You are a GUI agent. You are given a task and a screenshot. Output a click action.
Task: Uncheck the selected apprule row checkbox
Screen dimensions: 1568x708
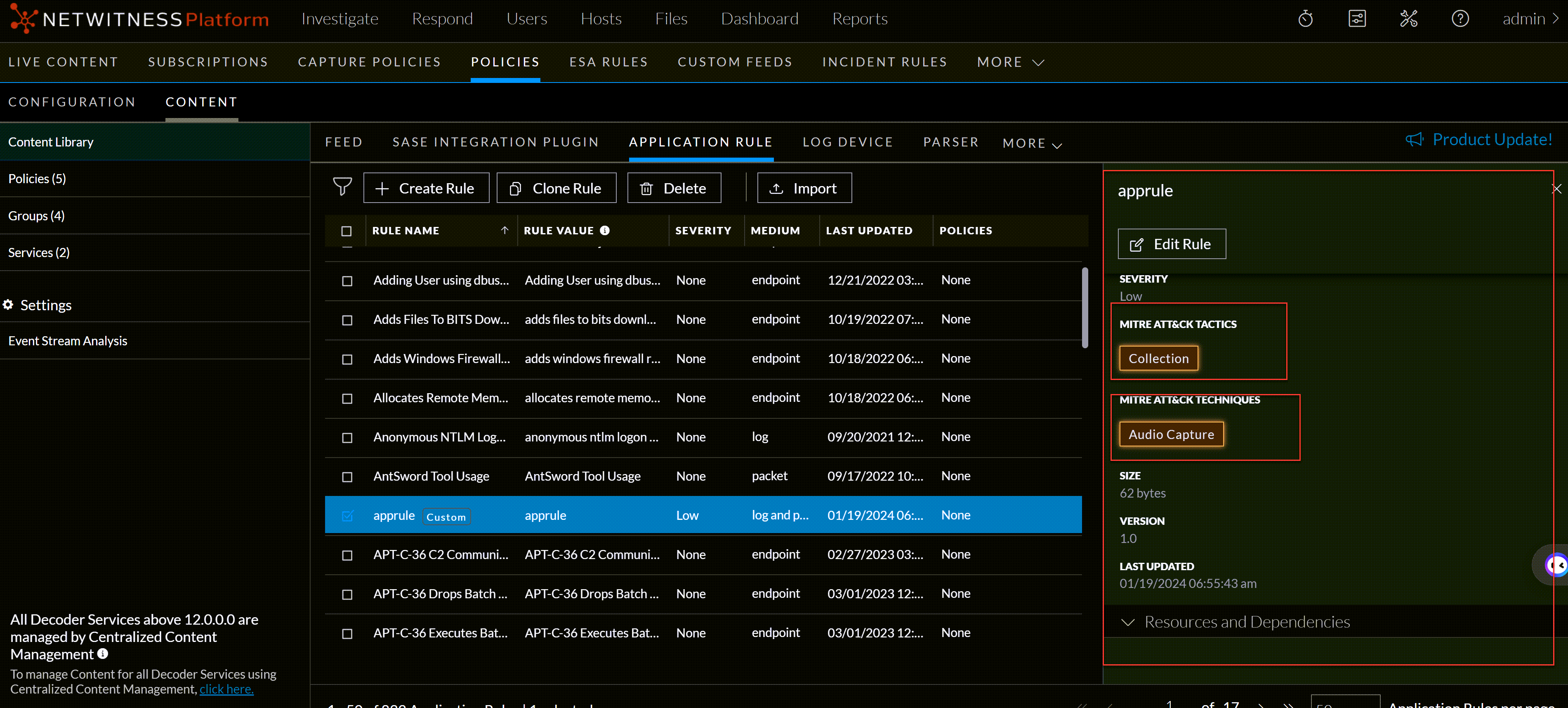347,516
